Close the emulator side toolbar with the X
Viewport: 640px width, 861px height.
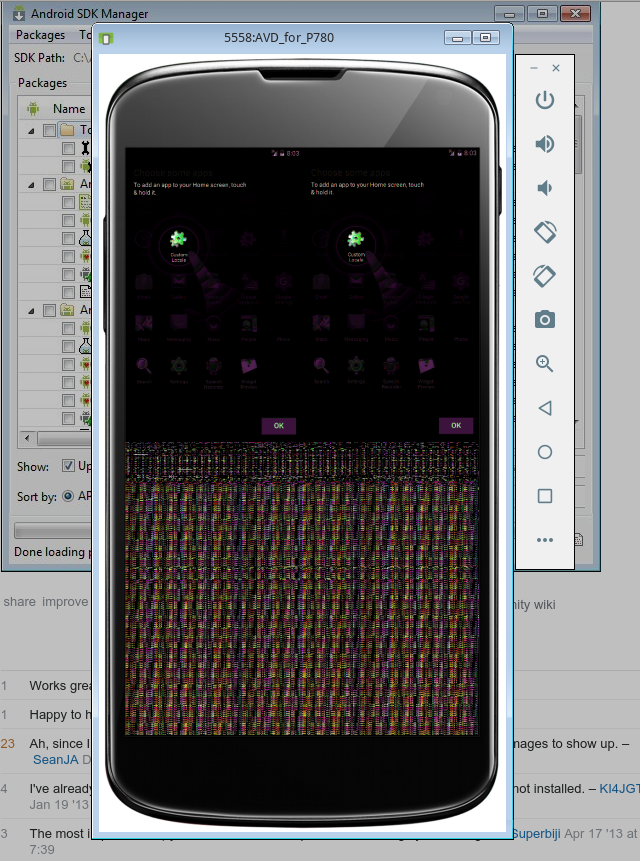556,68
